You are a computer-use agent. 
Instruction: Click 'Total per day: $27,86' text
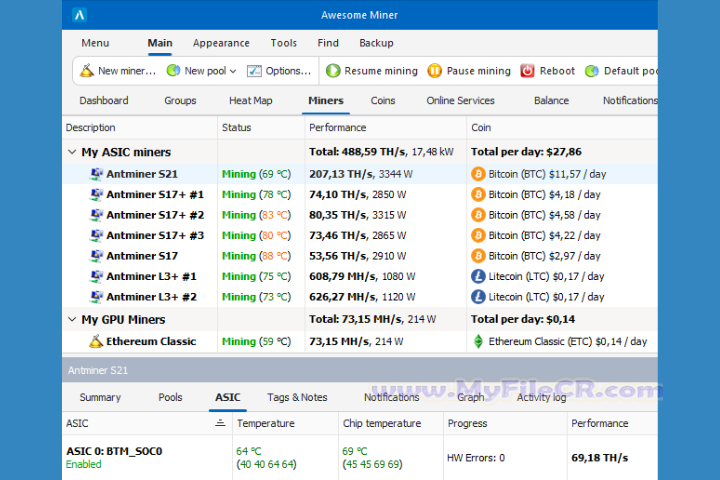[x=526, y=152]
